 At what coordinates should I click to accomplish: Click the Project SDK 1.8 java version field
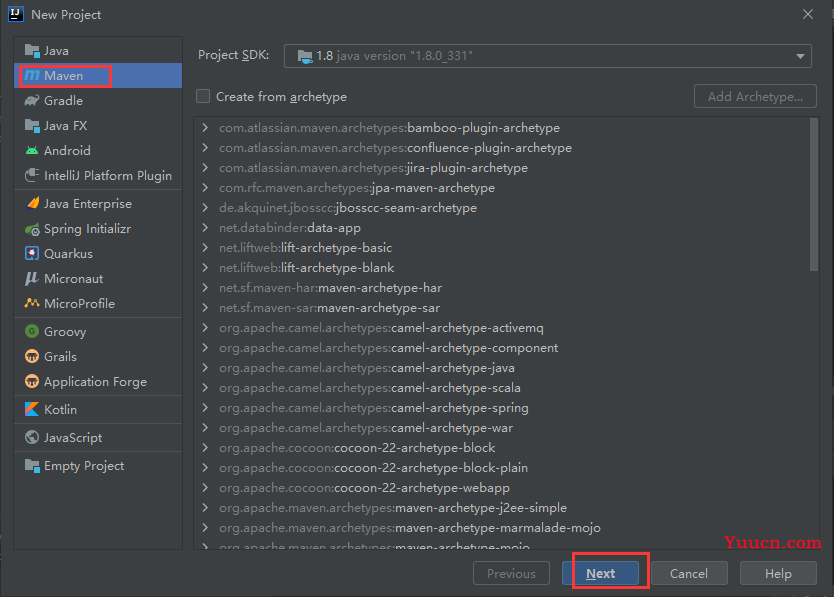pos(547,56)
